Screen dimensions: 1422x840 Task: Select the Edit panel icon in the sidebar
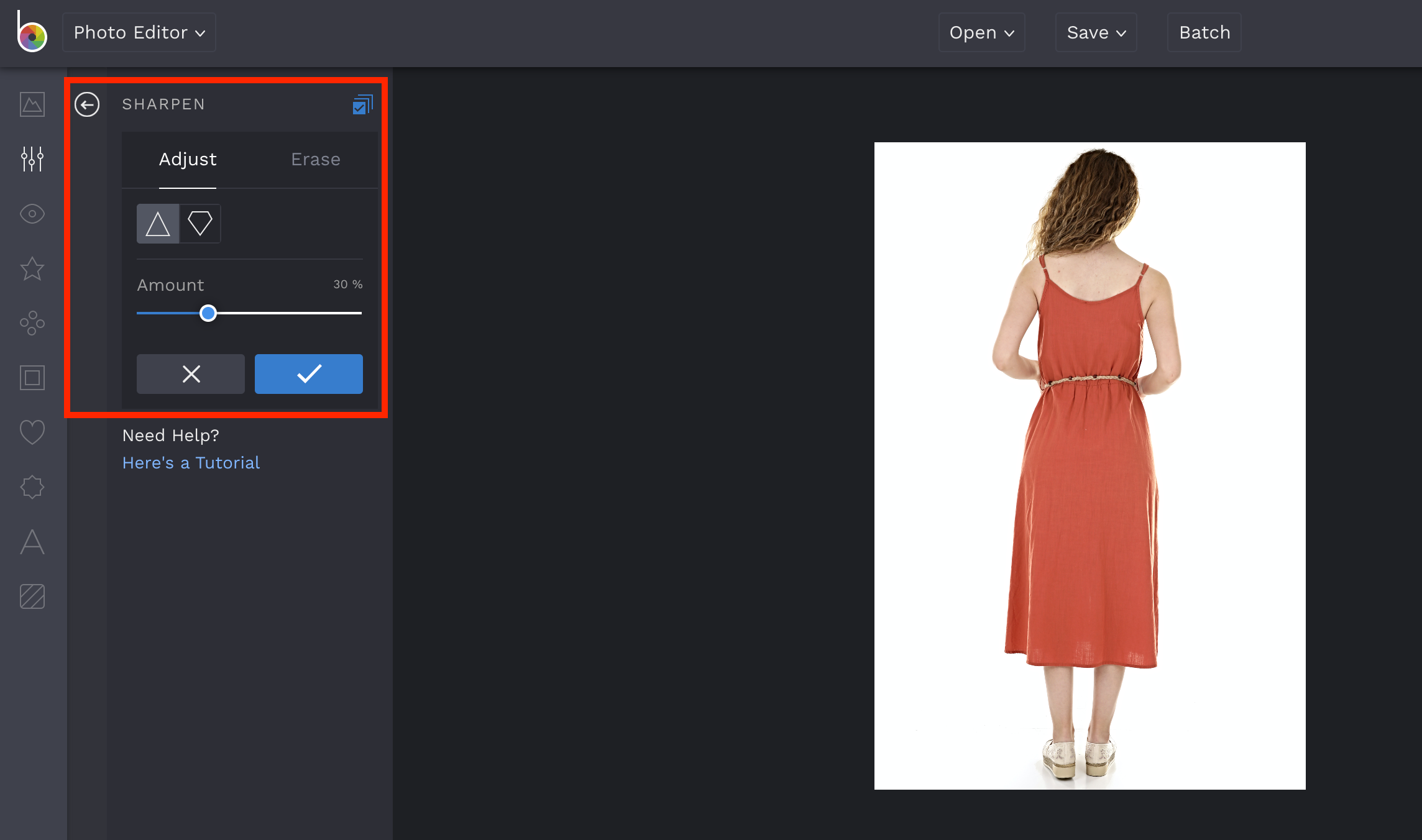[32, 159]
